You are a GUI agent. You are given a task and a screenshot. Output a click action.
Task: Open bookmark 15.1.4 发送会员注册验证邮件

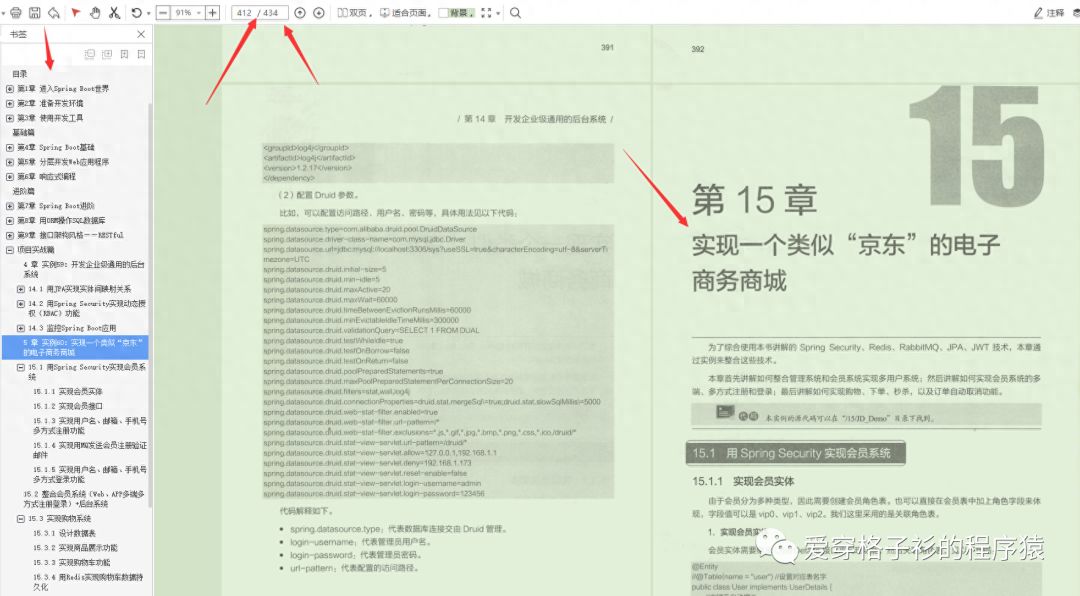tap(90, 450)
